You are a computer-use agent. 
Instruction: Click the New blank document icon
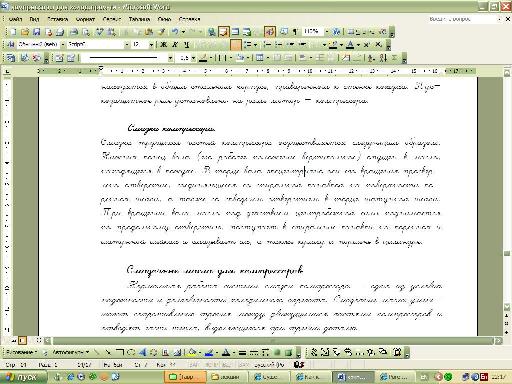point(13,32)
